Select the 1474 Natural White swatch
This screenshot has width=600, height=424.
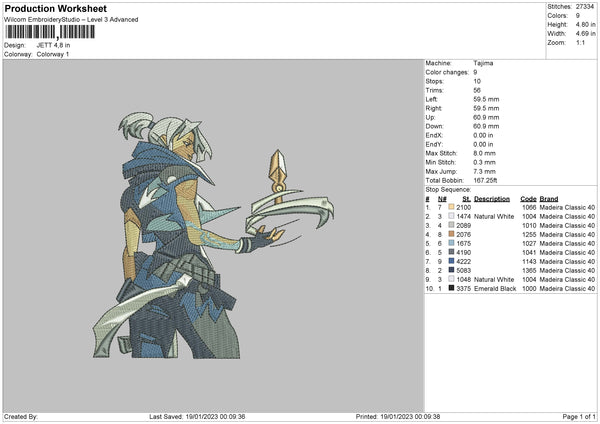pos(452,216)
